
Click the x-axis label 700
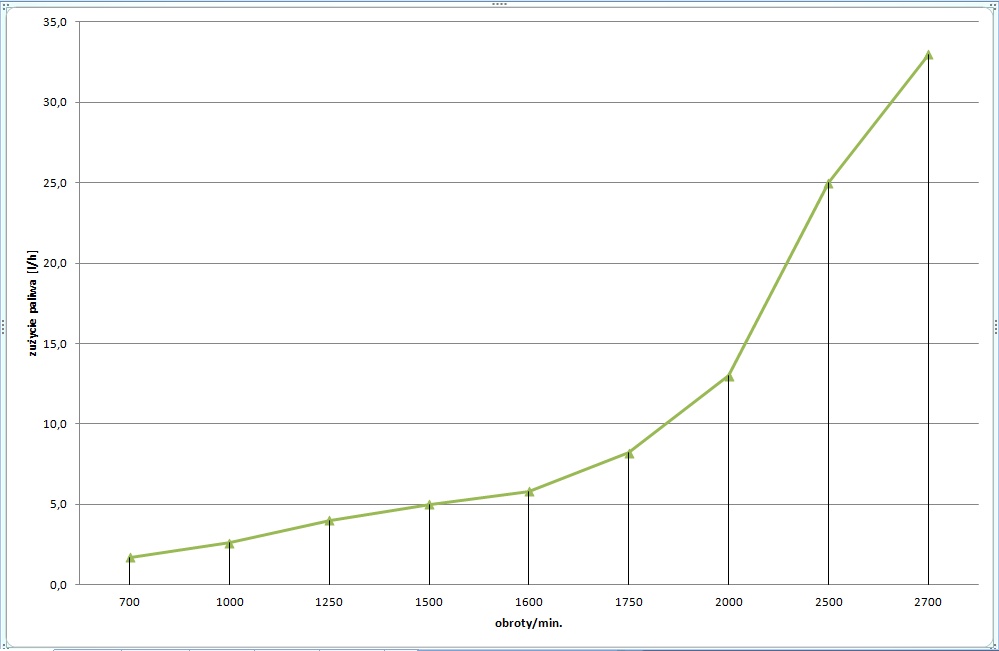tap(129, 602)
